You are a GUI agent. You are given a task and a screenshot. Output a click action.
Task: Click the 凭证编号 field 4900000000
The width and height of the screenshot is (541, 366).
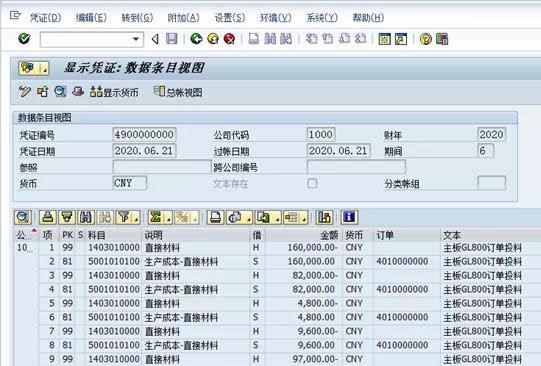(x=144, y=135)
